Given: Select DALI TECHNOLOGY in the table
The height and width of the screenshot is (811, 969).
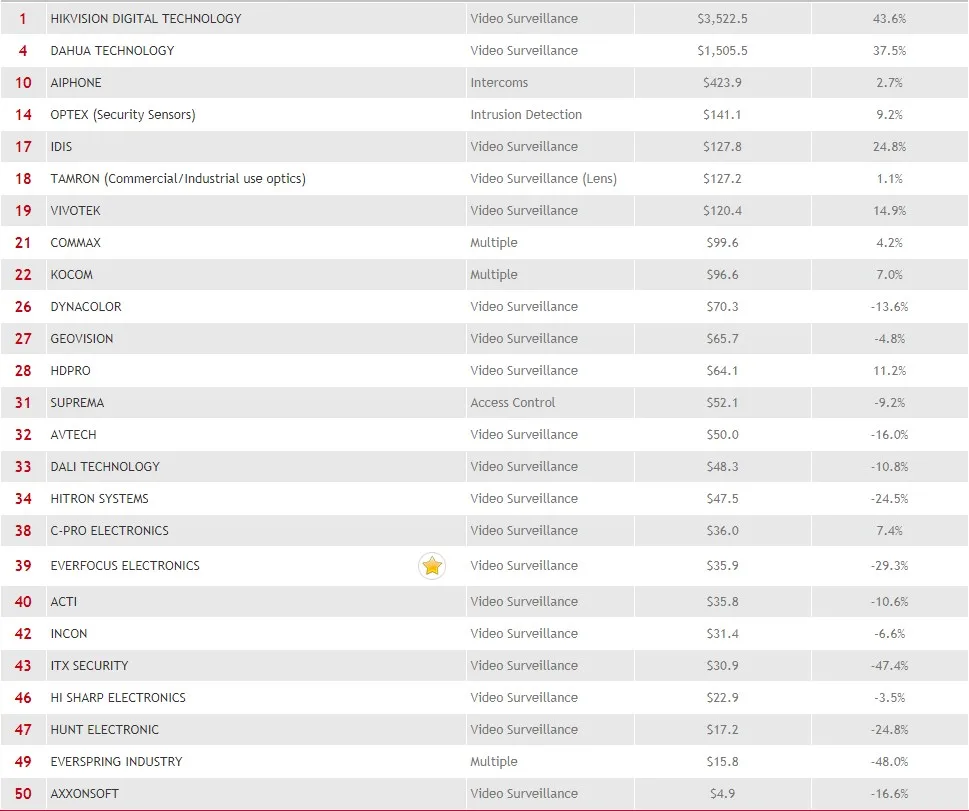Looking at the screenshot, I should [x=105, y=467].
